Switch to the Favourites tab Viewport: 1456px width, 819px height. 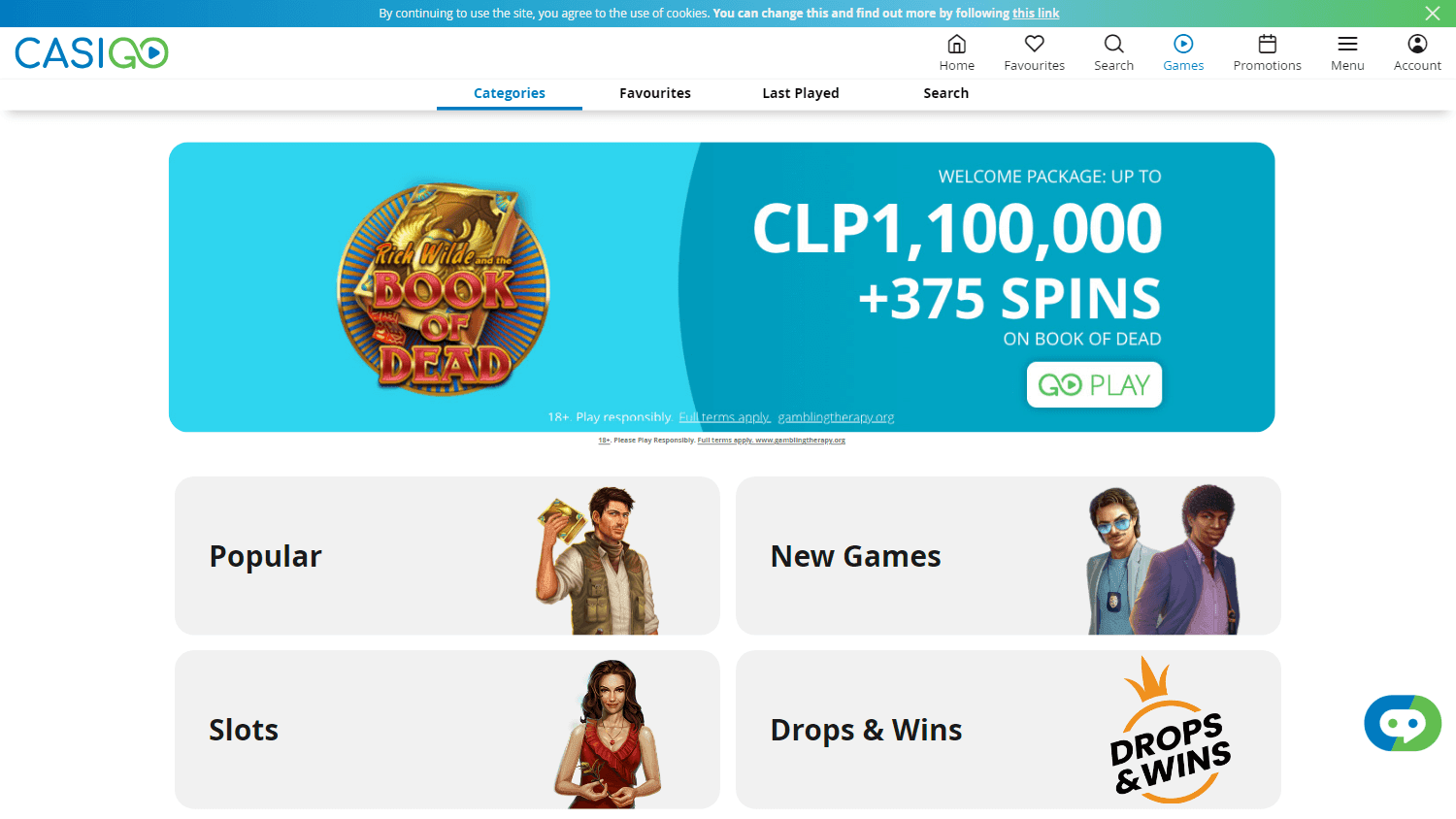click(x=655, y=93)
